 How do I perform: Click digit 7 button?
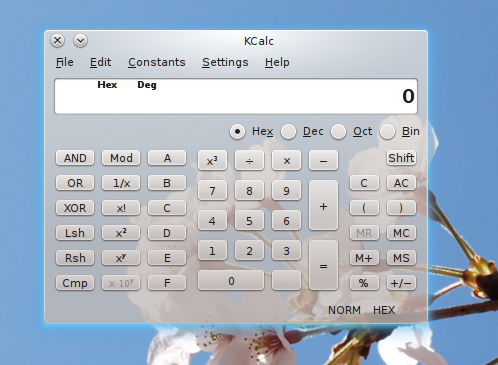tap(212, 190)
